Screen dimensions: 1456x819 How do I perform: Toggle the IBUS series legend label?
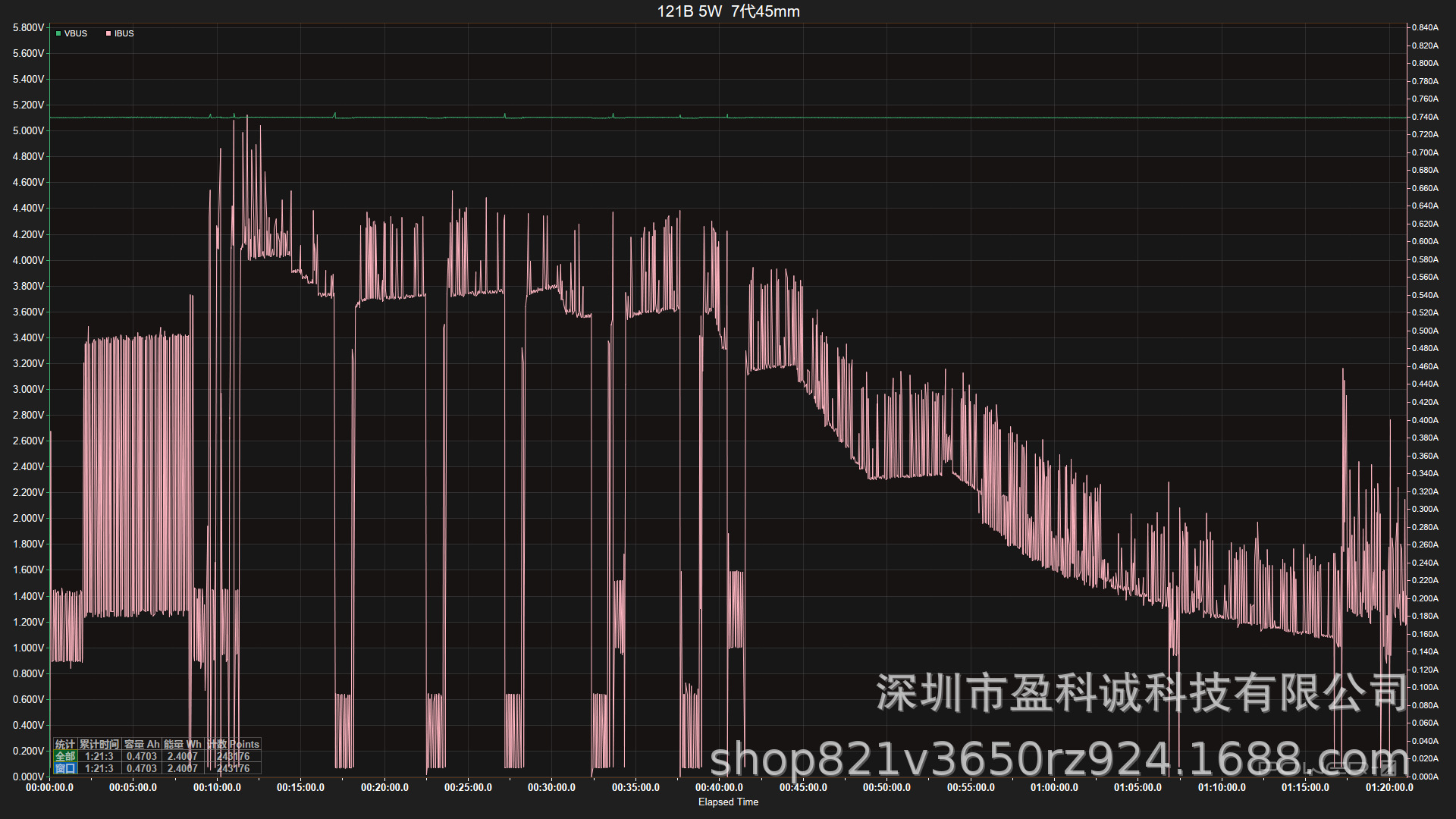coord(124,33)
